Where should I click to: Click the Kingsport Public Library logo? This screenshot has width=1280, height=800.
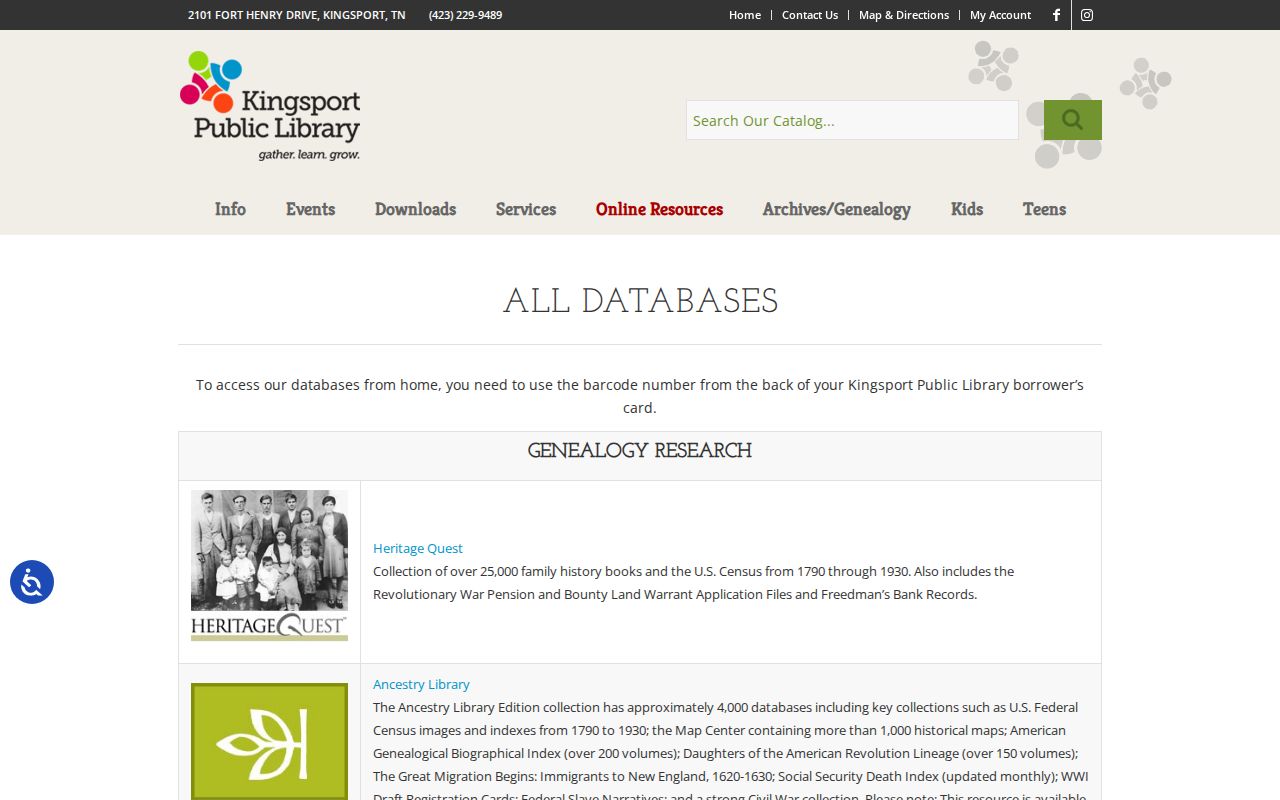point(270,106)
